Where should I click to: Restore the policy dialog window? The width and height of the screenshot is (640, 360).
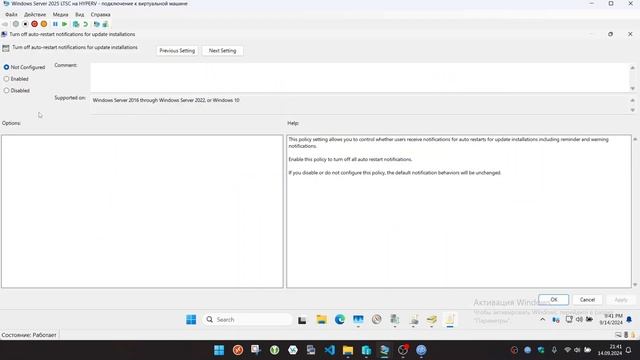tap(611, 34)
